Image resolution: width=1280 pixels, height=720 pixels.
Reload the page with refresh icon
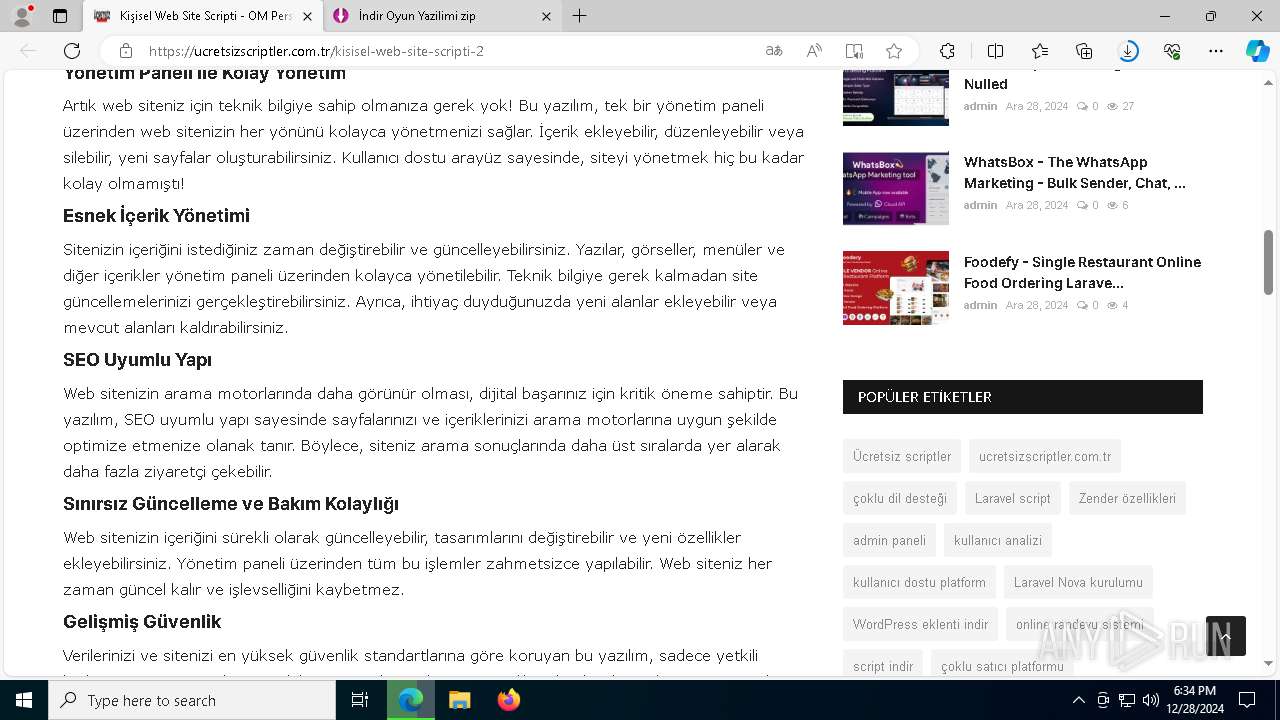coord(72,51)
